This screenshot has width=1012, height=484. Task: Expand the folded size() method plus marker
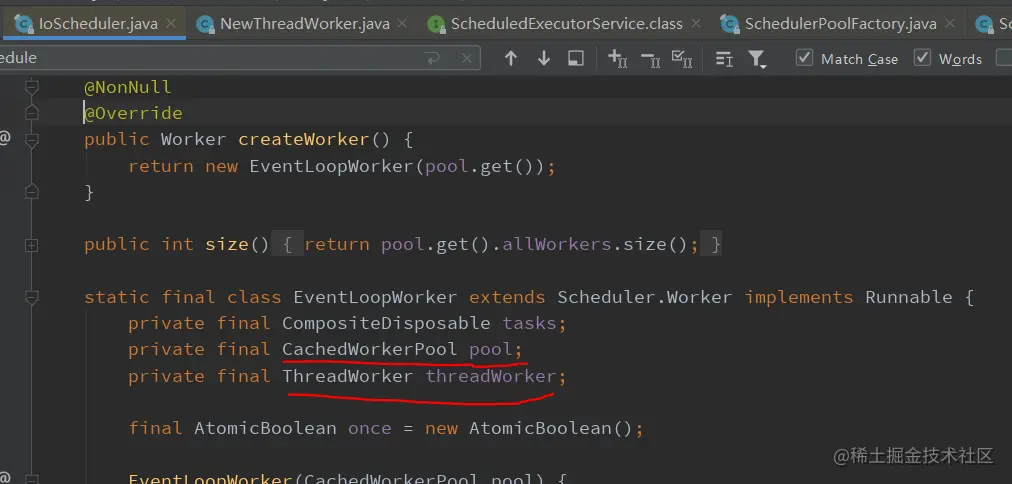pos(31,245)
